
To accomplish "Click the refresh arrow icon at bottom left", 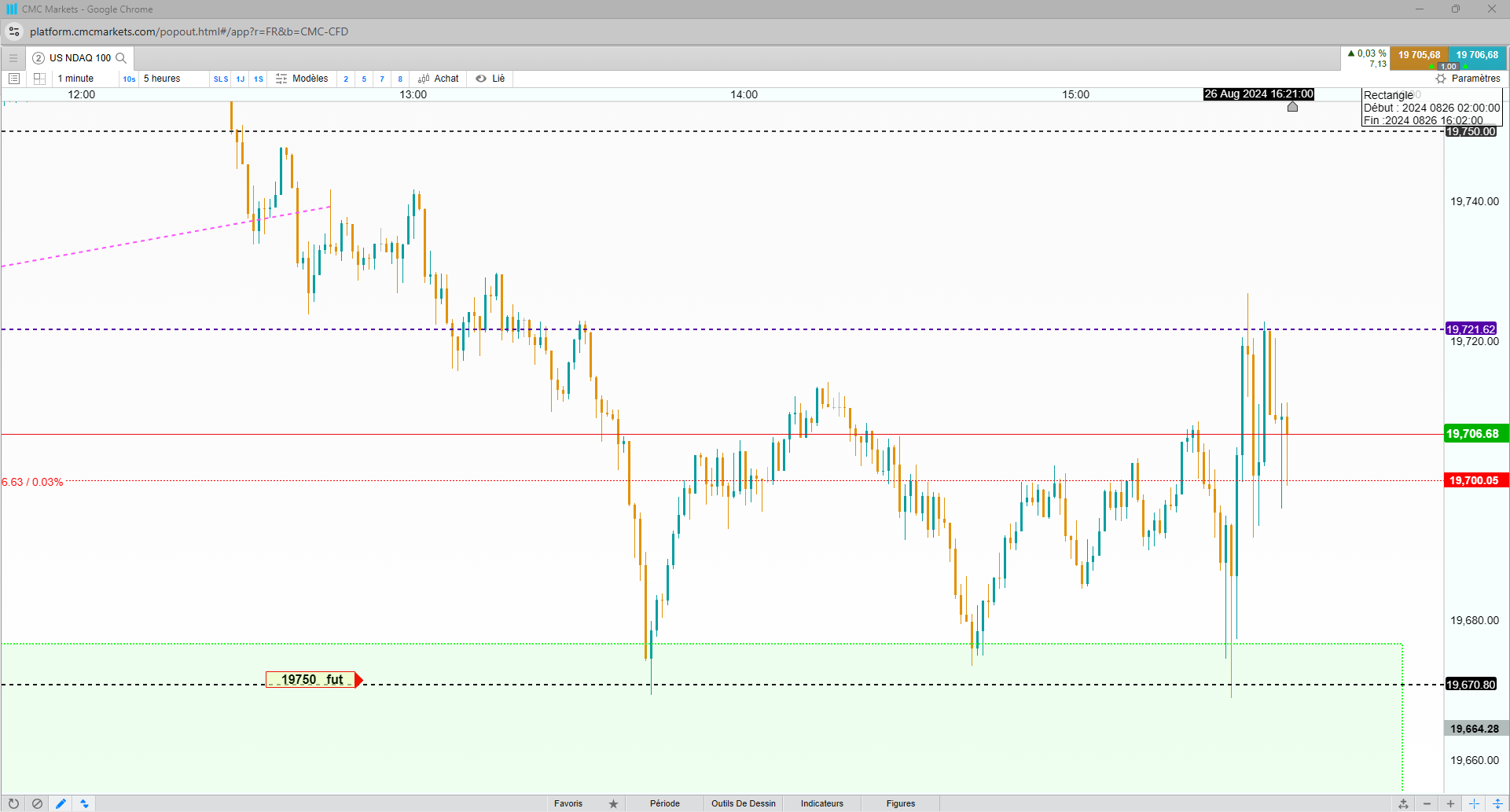I will [x=13, y=803].
